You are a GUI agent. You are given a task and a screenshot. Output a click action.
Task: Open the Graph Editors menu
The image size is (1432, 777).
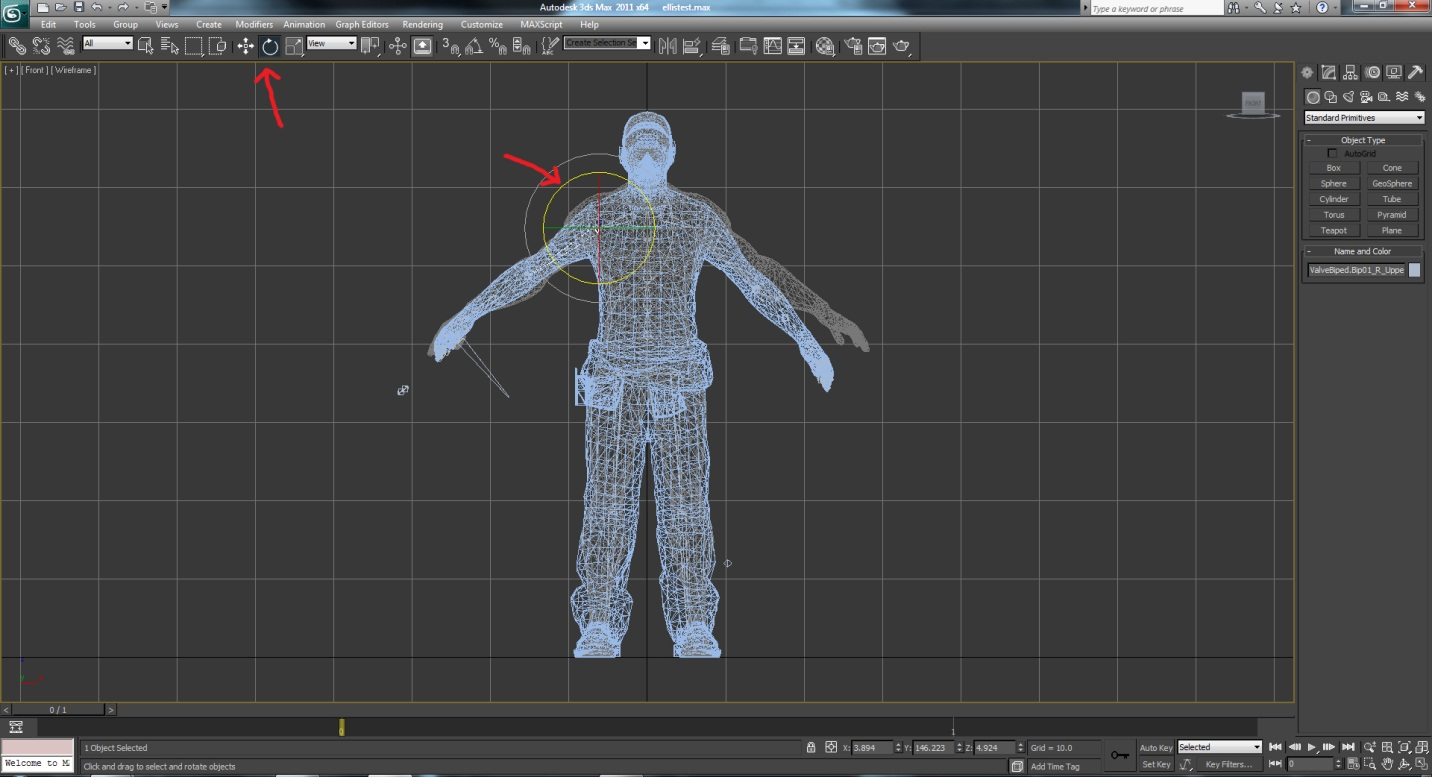362,24
